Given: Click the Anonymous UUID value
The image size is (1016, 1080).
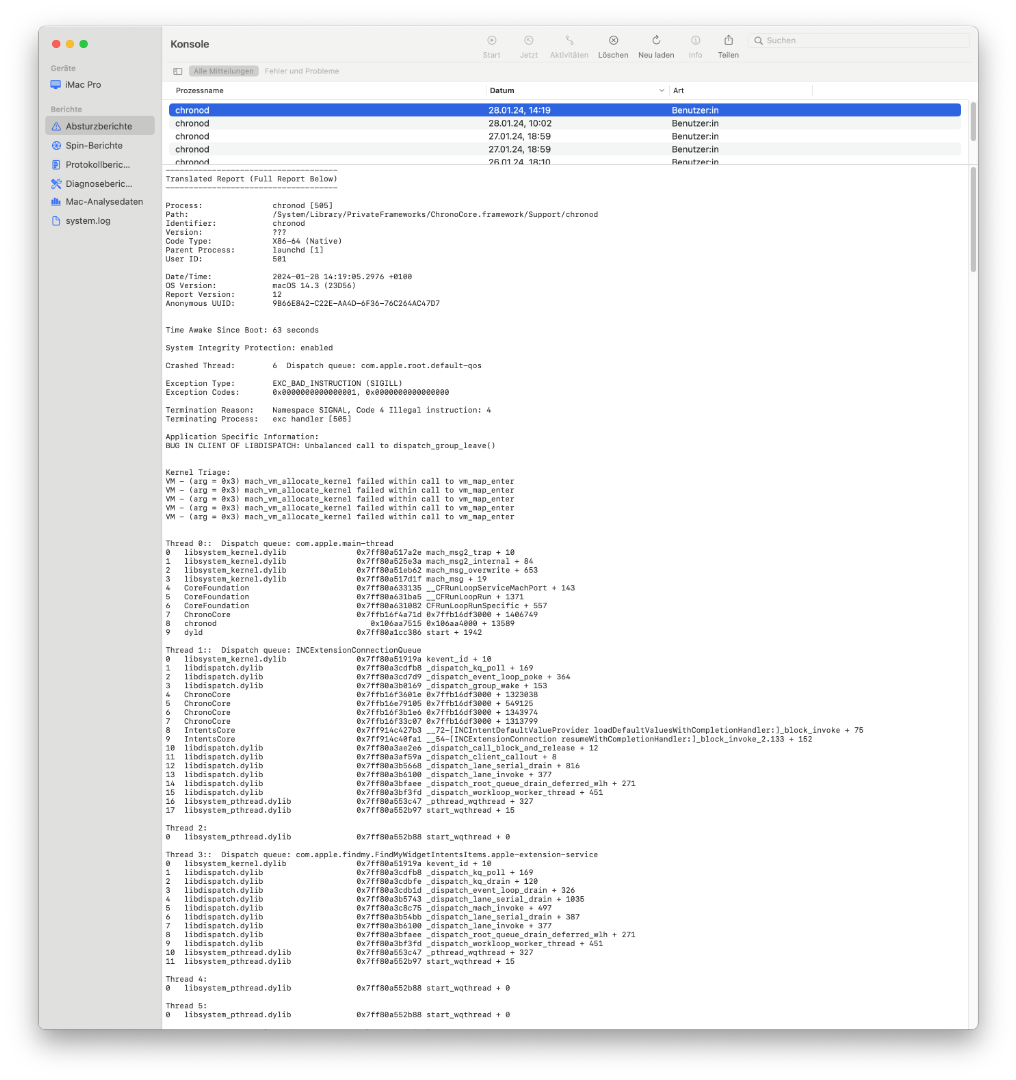Looking at the screenshot, I should [356, 304].
